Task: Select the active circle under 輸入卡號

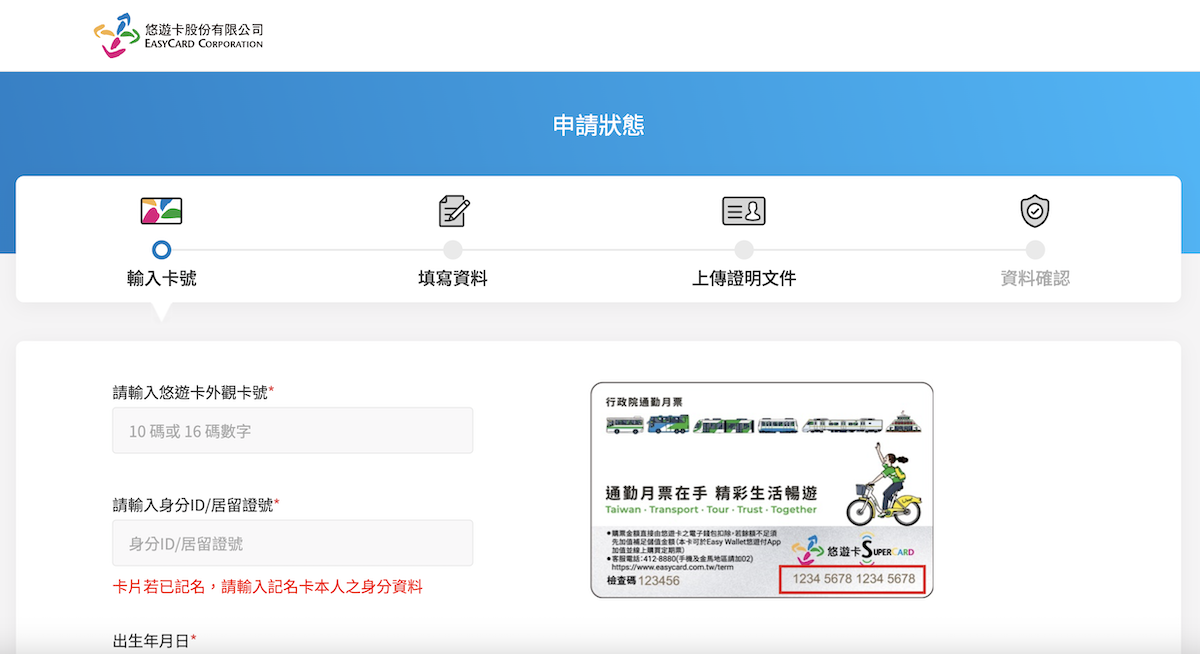Action: [162, 249]
